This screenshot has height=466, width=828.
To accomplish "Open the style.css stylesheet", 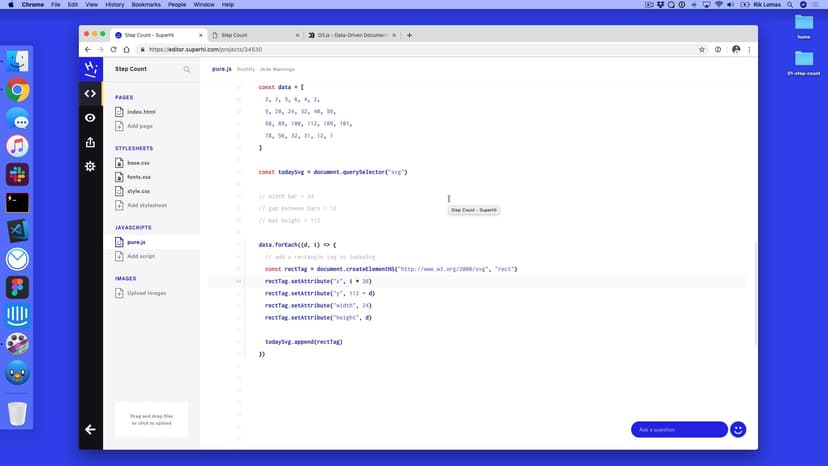I will point(138,191).
